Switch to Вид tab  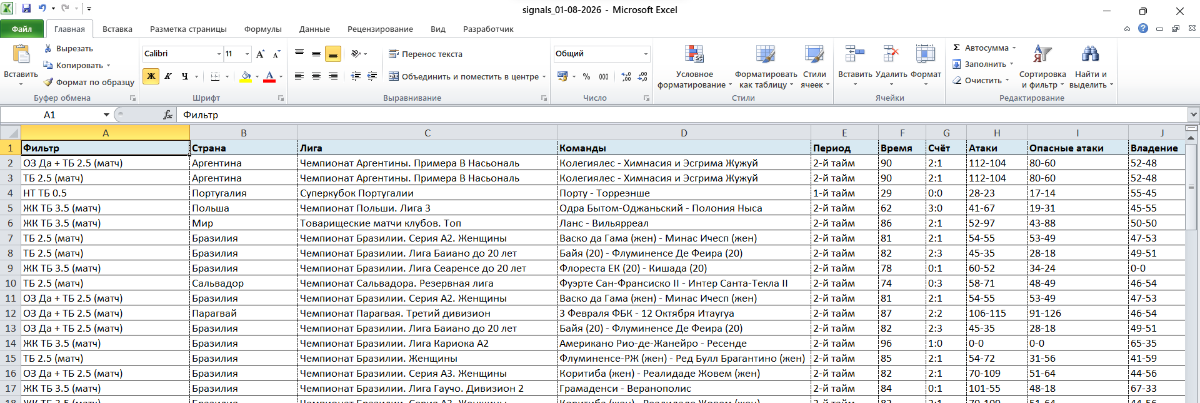click(438, 30)
